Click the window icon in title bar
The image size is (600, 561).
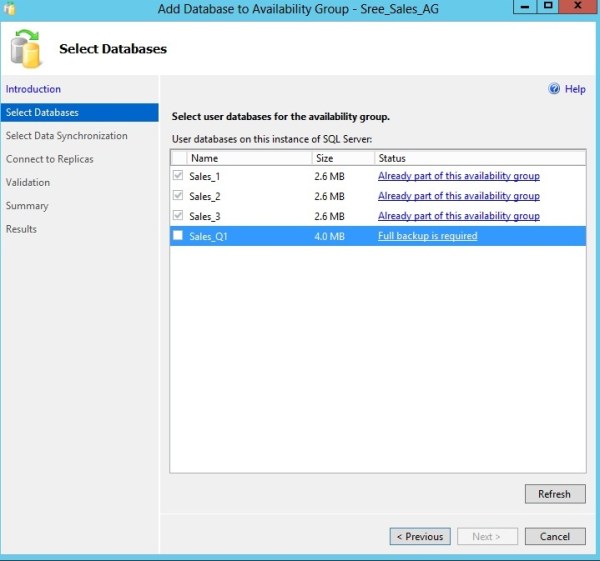click(x=10, y=8)
